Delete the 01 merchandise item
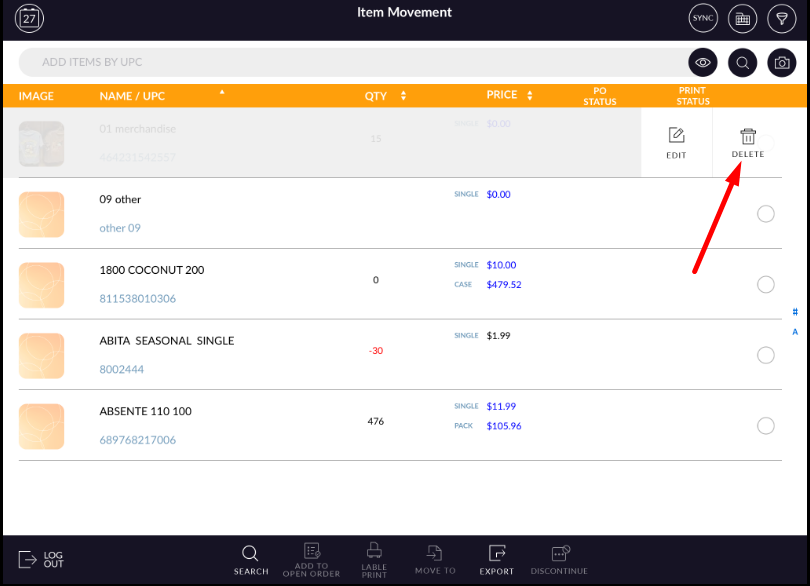 pos(747,143)
